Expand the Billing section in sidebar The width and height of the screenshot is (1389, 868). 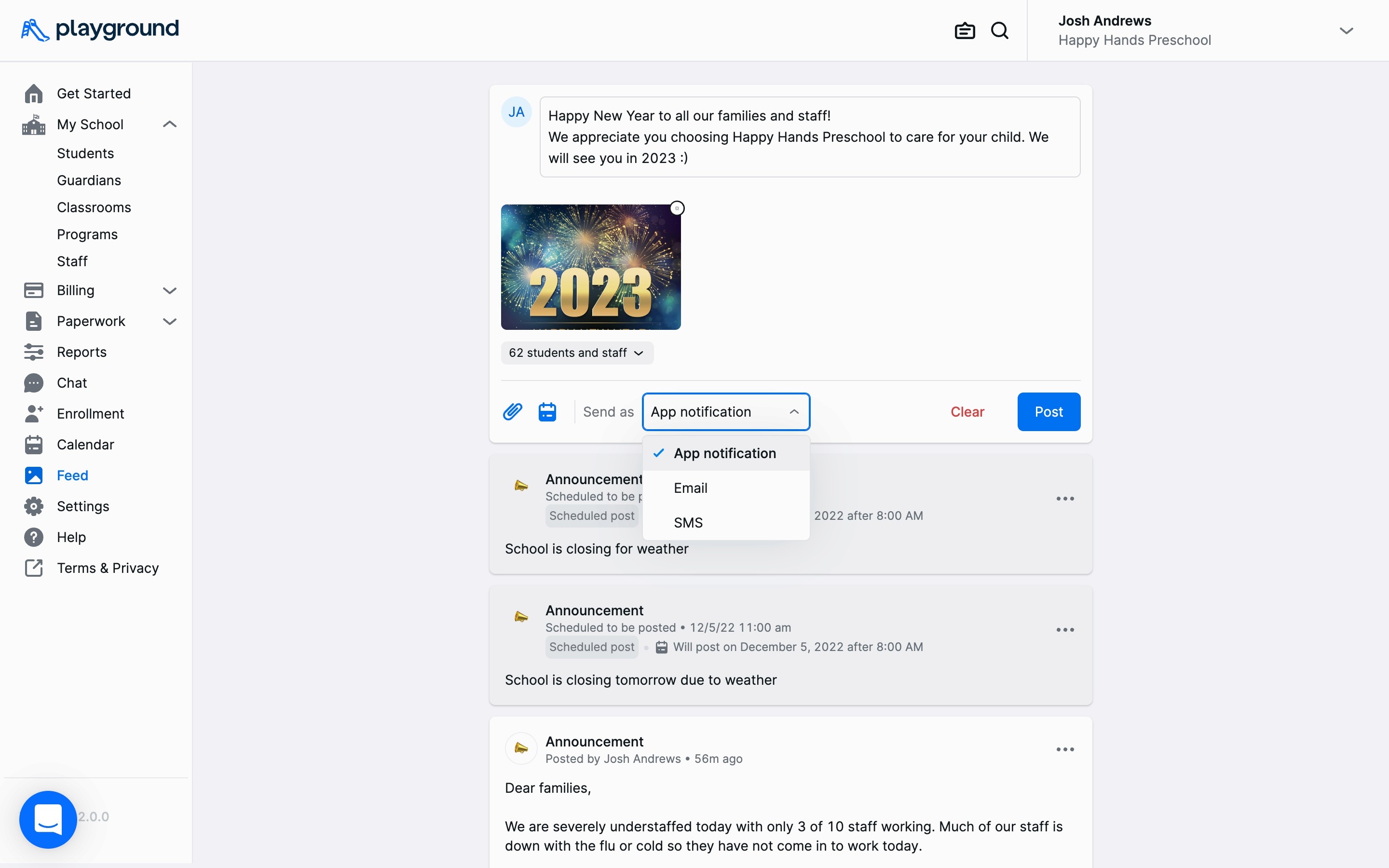169,290
